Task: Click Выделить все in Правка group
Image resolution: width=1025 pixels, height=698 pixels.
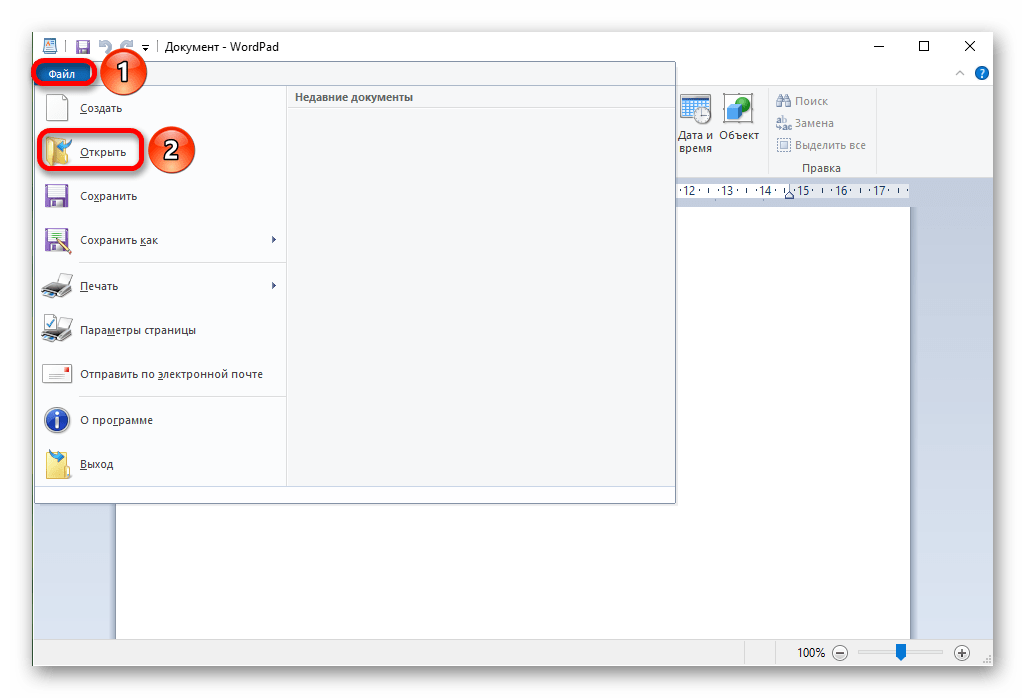Action: pos(821,145)
